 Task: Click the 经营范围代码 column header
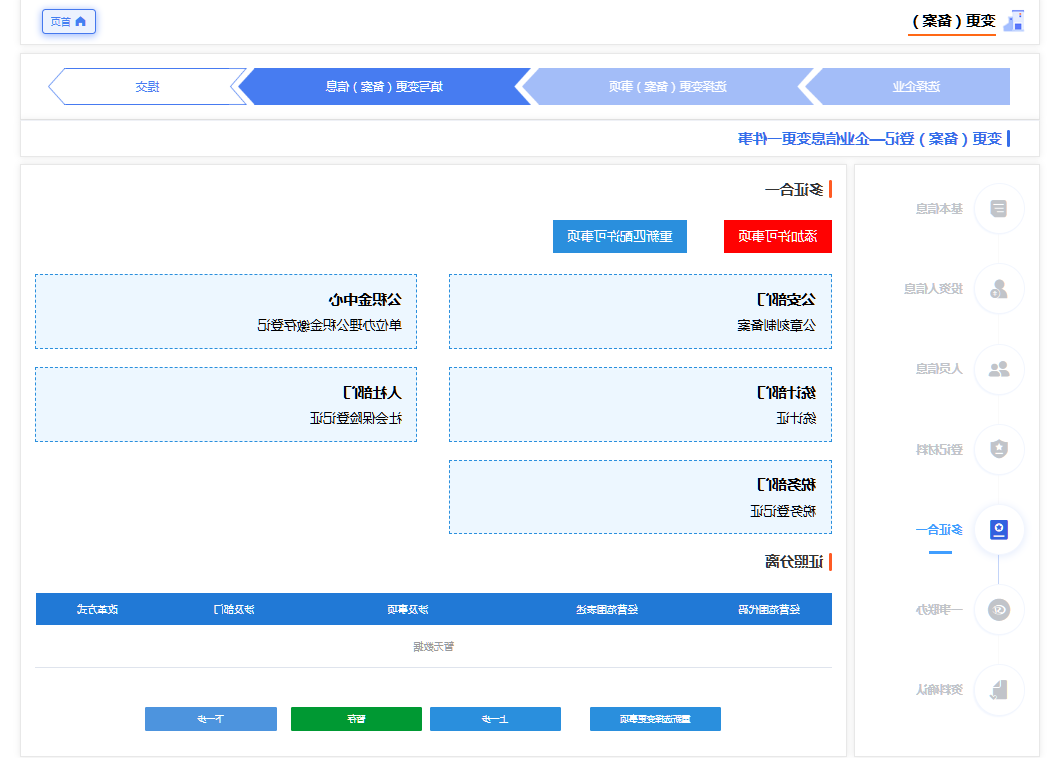click(x=769, y=609)
